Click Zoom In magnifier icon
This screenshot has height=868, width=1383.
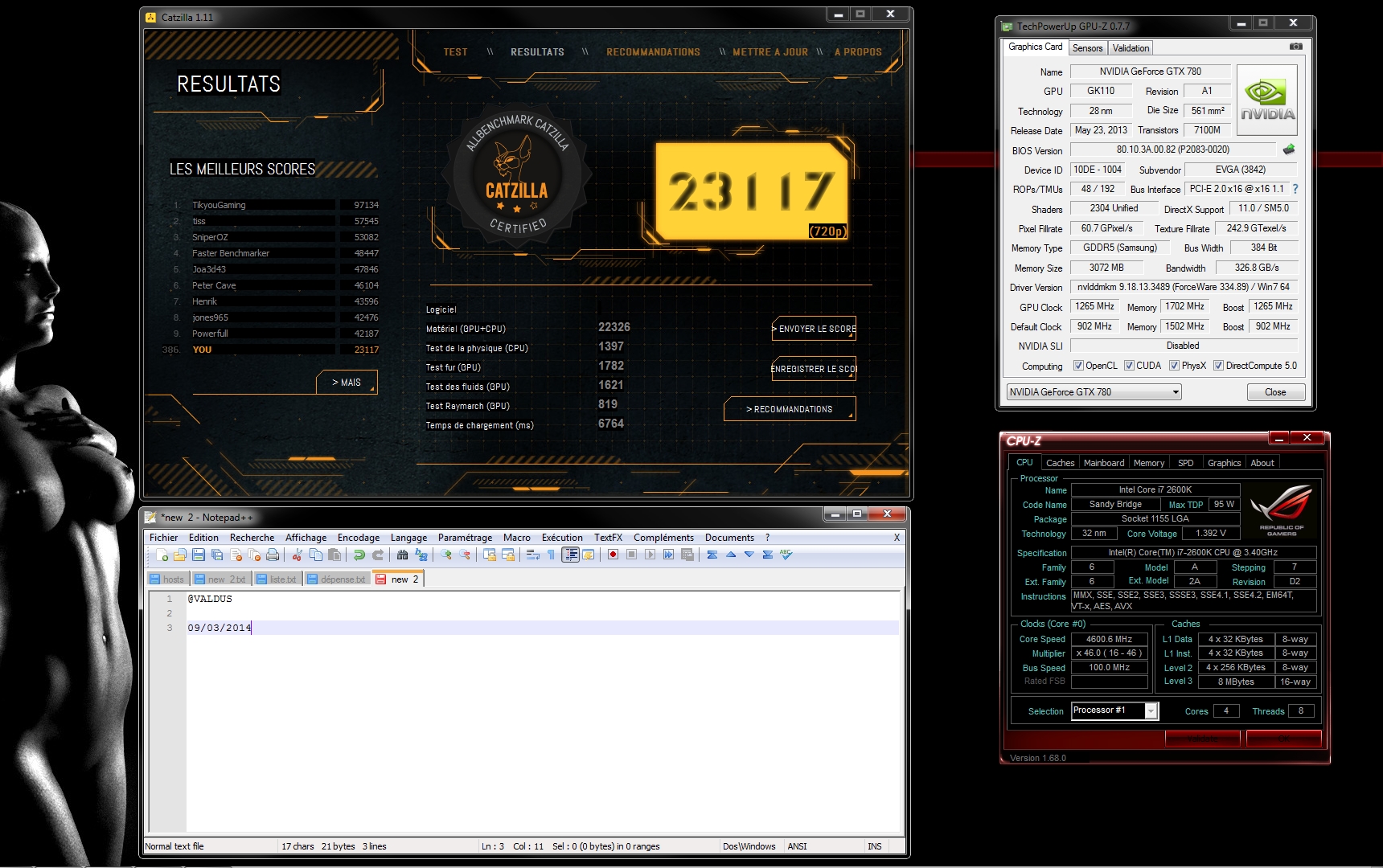(445, 555)
